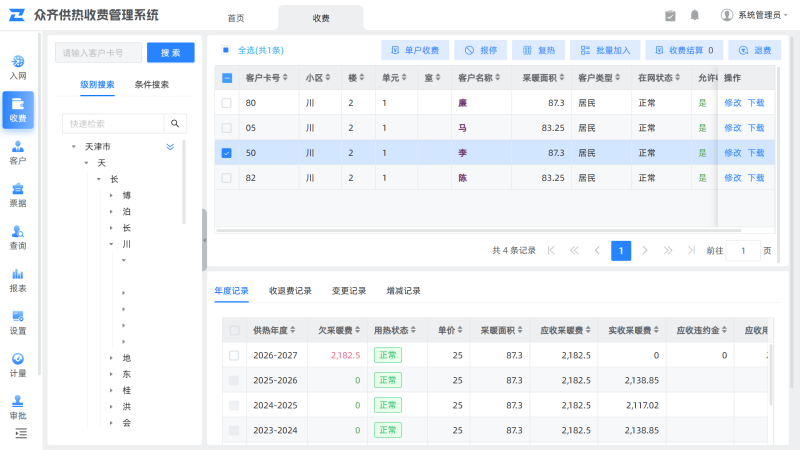Click the 搜索 button
Screen dimensions: 800x450
[170, 53]
